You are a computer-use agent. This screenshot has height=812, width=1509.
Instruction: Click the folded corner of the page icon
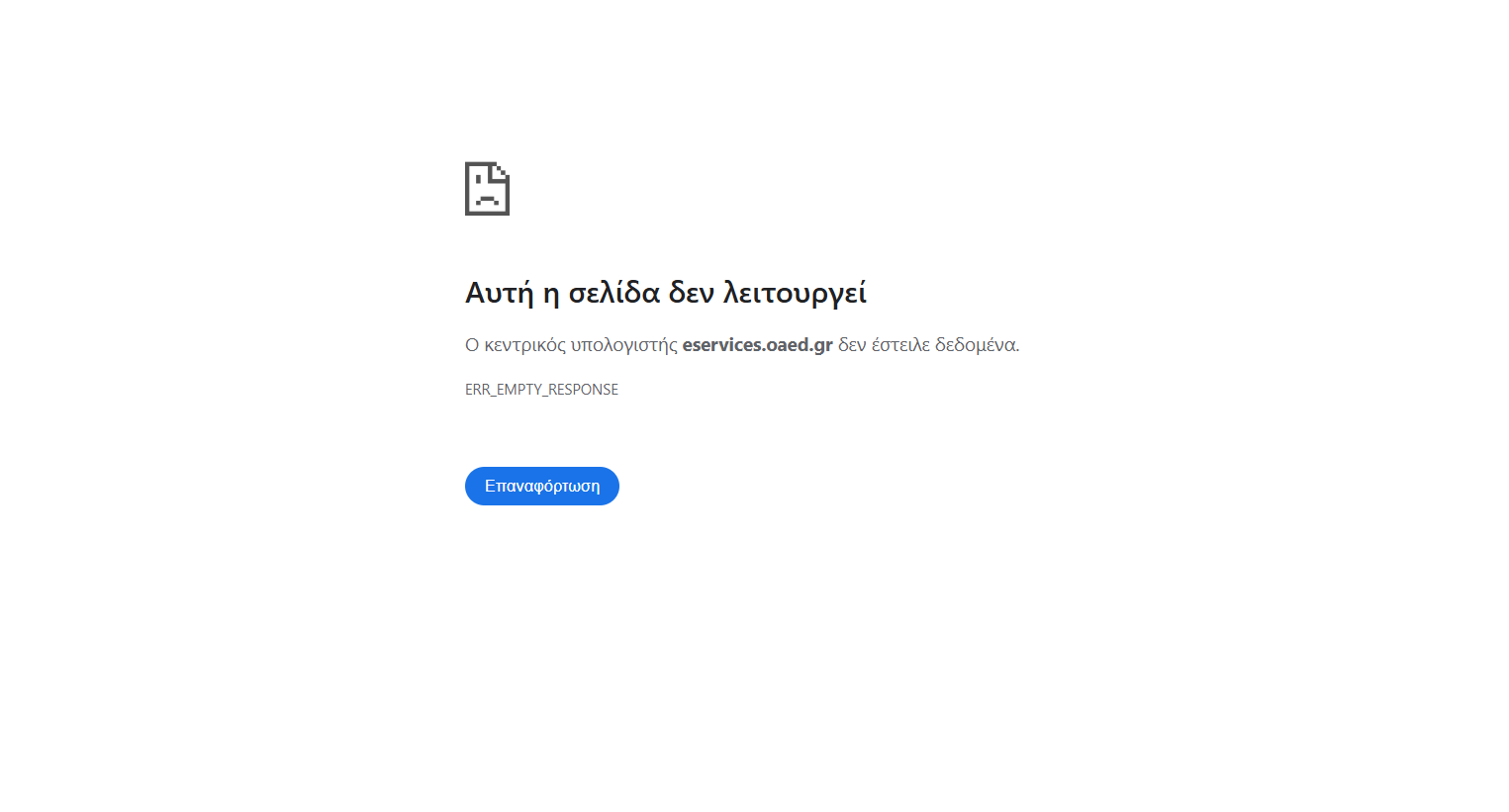502,170
